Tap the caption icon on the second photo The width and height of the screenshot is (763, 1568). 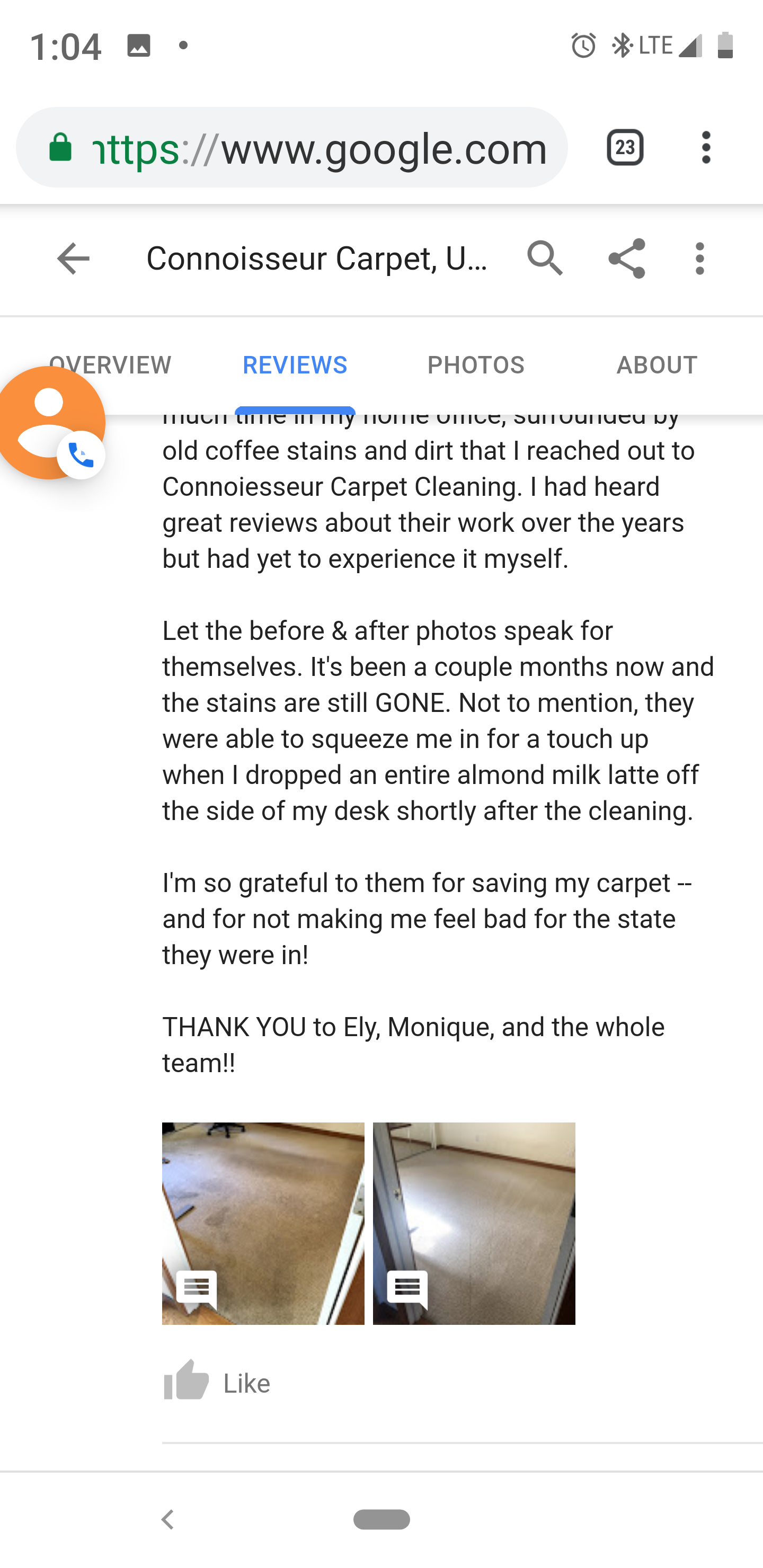tap(407, 1288)
